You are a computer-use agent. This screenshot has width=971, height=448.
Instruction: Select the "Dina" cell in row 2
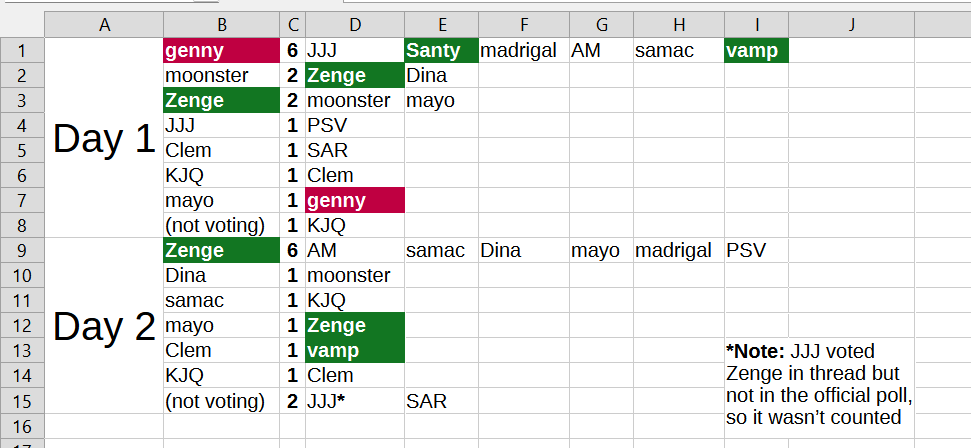tap(441, 76)
